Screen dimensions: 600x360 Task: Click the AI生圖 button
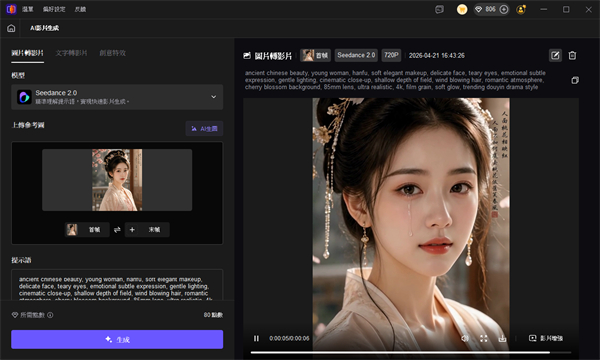[204, 129]
